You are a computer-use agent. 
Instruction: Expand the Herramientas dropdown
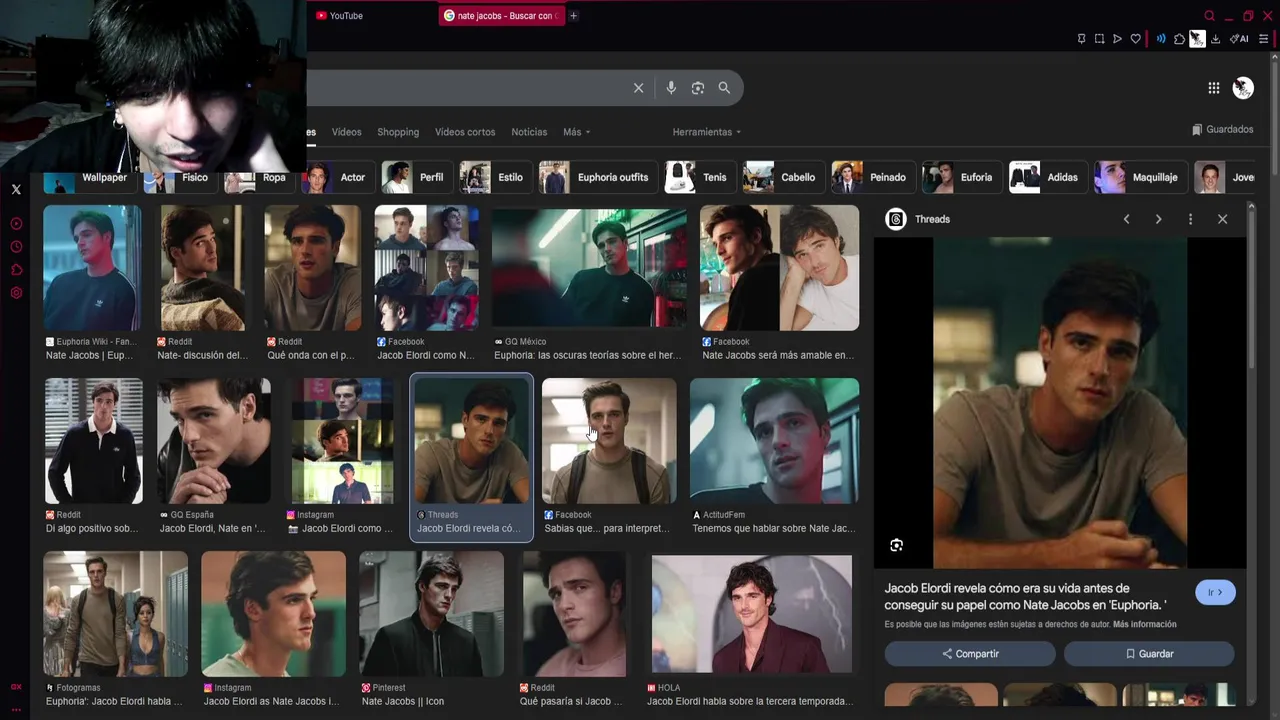(707, 132)
